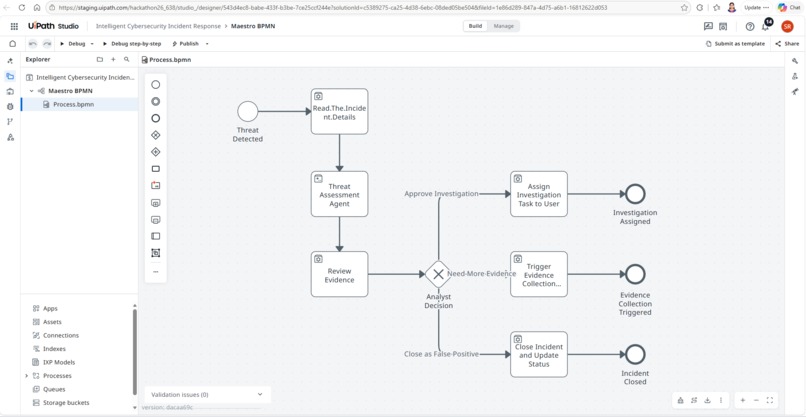
Task: Select Review Evidence task node
Action: click(339, 274)
